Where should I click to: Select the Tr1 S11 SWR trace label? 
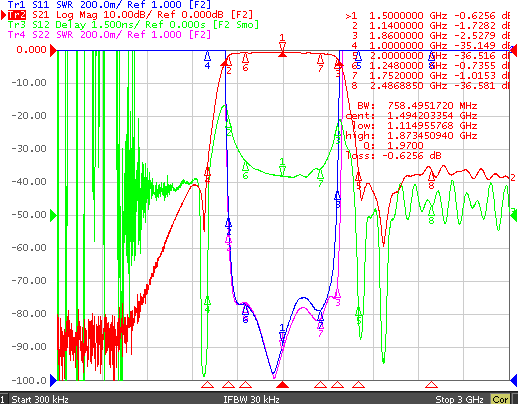109,5
